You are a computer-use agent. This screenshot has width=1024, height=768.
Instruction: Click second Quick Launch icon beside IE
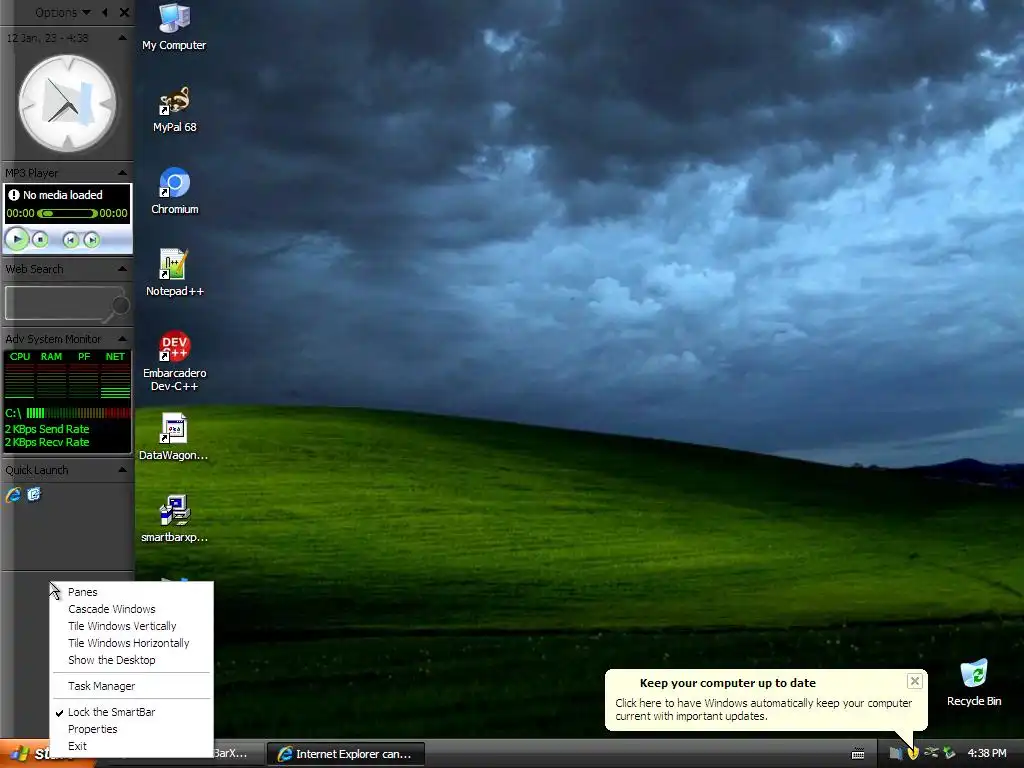pyautogui.click(x=34, y=494)
